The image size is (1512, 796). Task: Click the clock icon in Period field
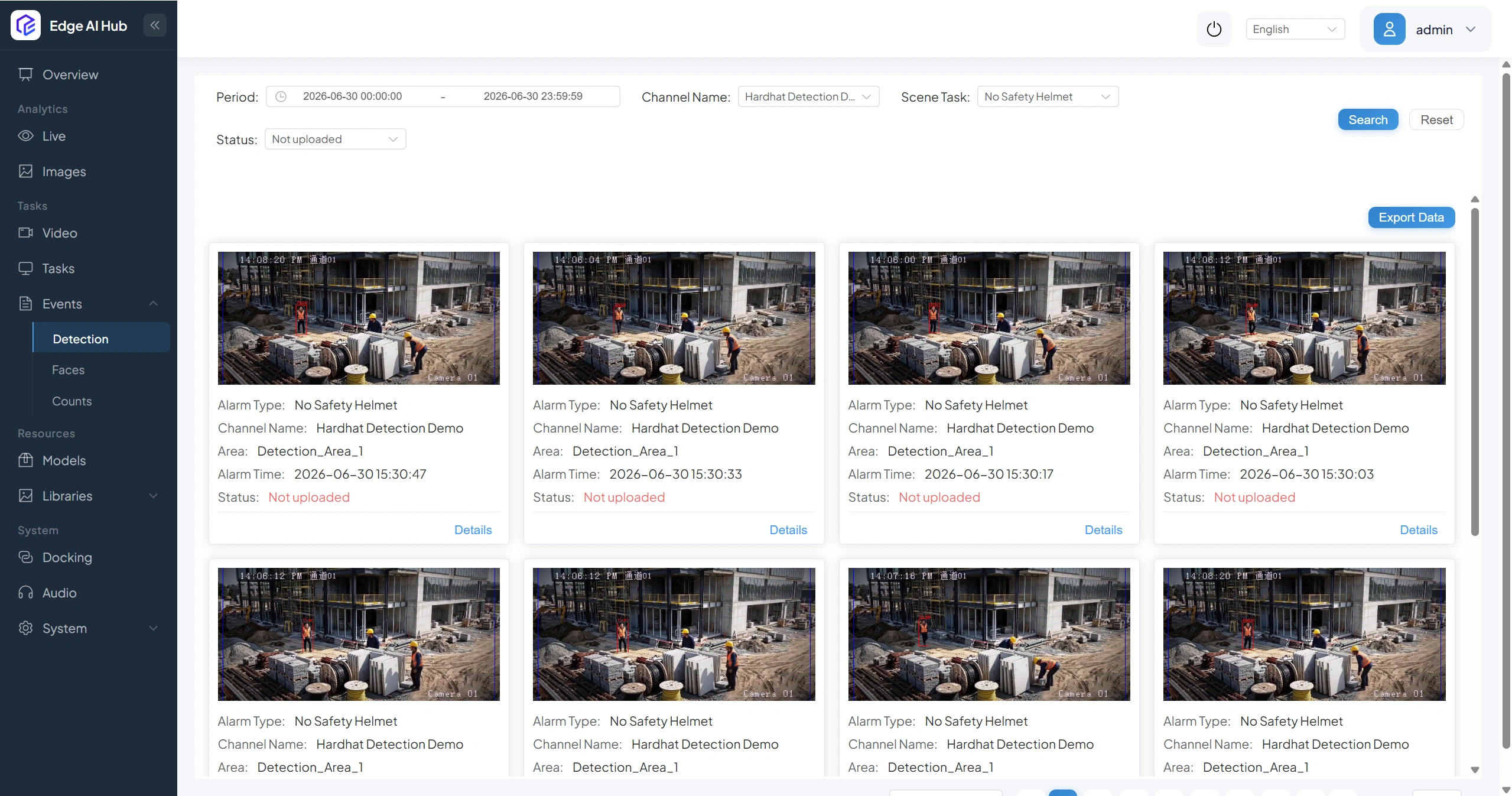(281, 96)
